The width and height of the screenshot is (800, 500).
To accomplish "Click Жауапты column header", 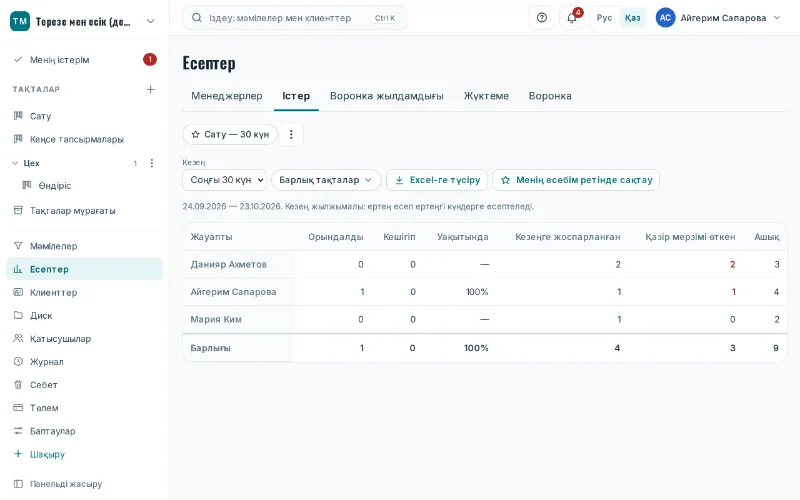I will pyautogui.click(x=211, y=237).
